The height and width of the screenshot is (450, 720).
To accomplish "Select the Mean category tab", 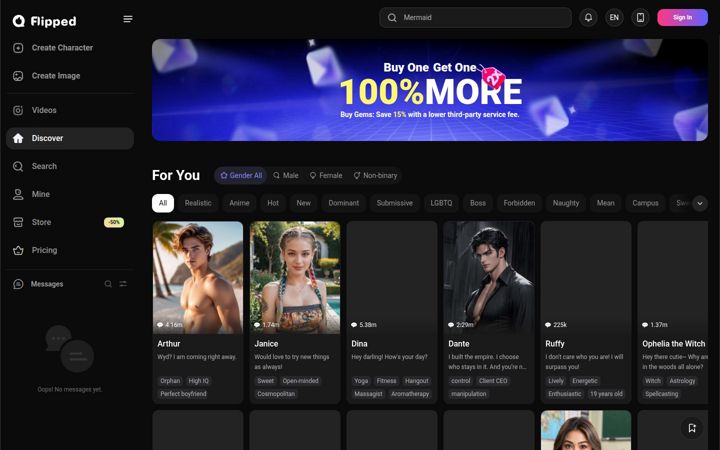I will [x=605, y=203].
